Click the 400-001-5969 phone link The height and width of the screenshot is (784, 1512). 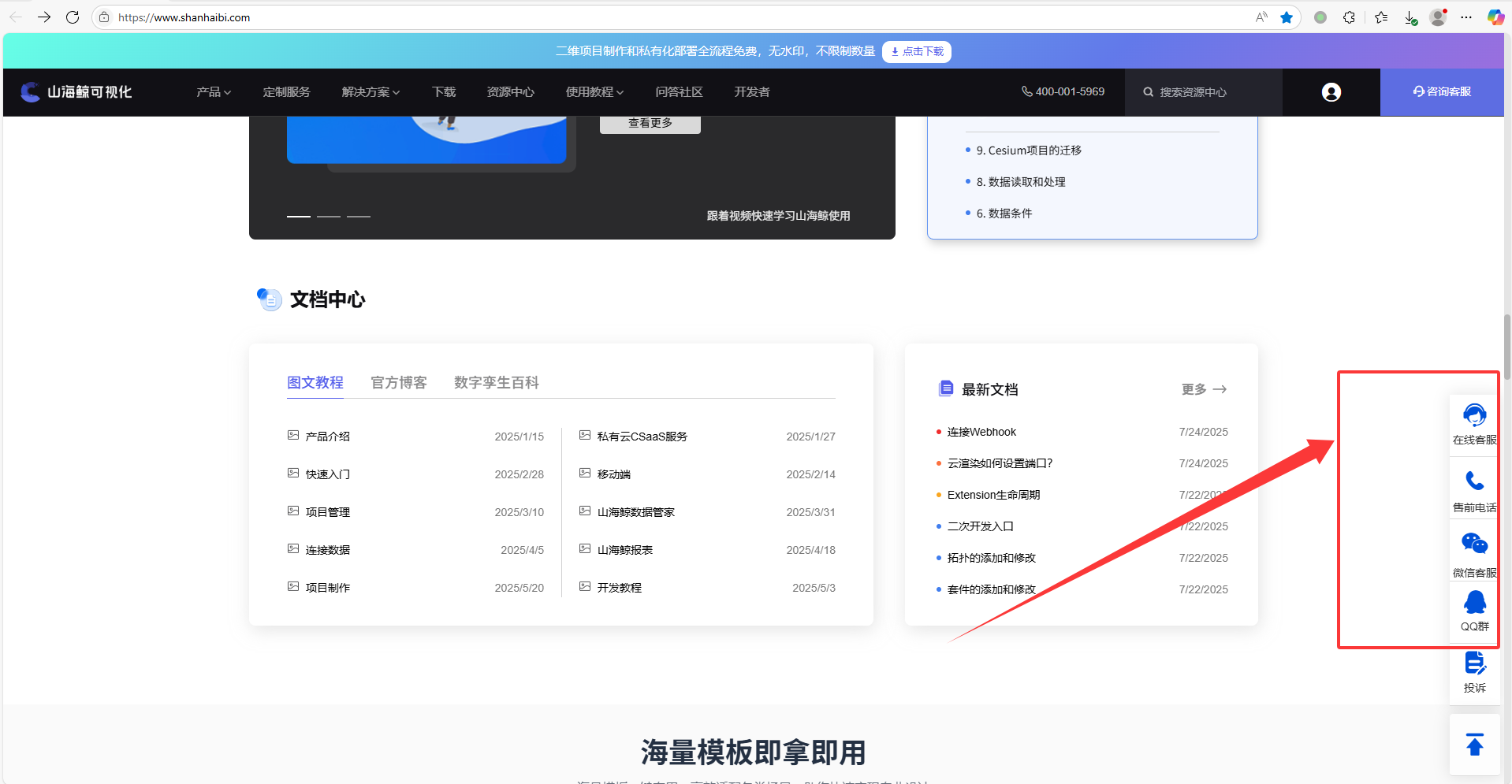click(x=1063, y=91)
